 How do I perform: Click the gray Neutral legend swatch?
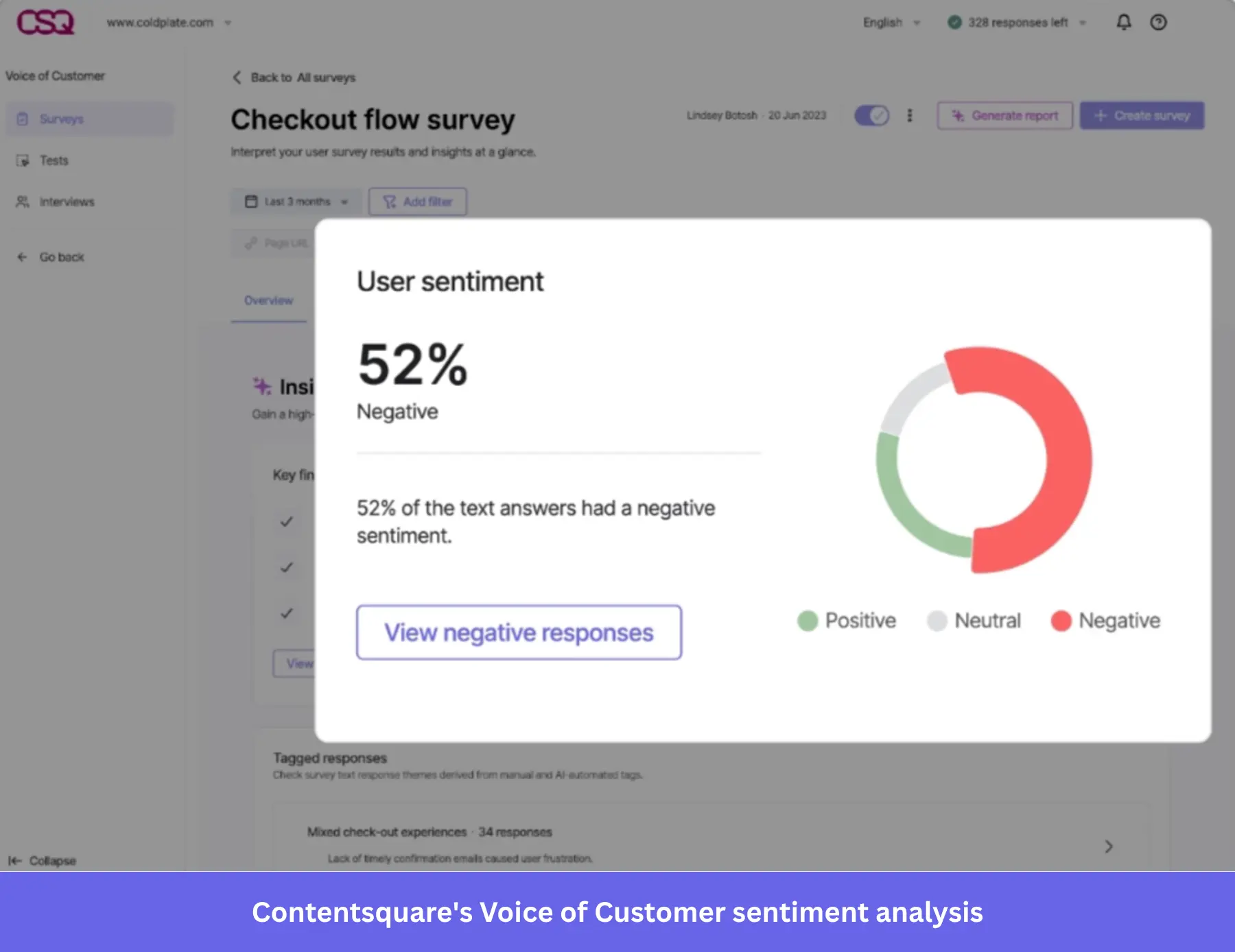[x=937, y=621]
